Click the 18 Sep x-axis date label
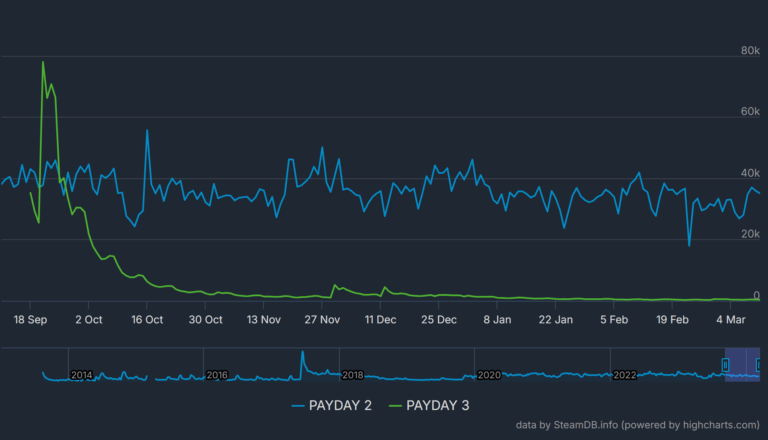The width and height of the screenshot is (768, 440). (x=30, y=320)
